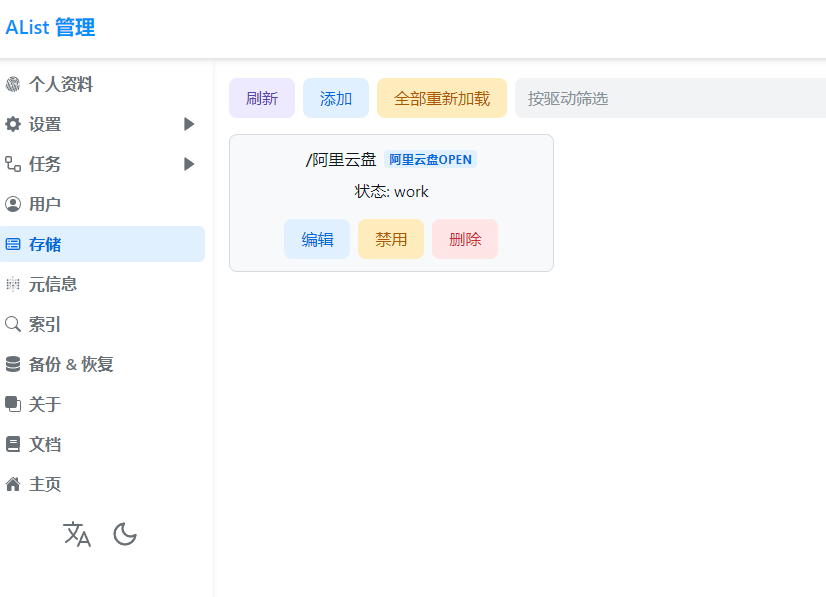The width and height of the screenshot is (826, 597).
Task: Click the /阿里云盘 mount path text
Action: tap(341, 160)
